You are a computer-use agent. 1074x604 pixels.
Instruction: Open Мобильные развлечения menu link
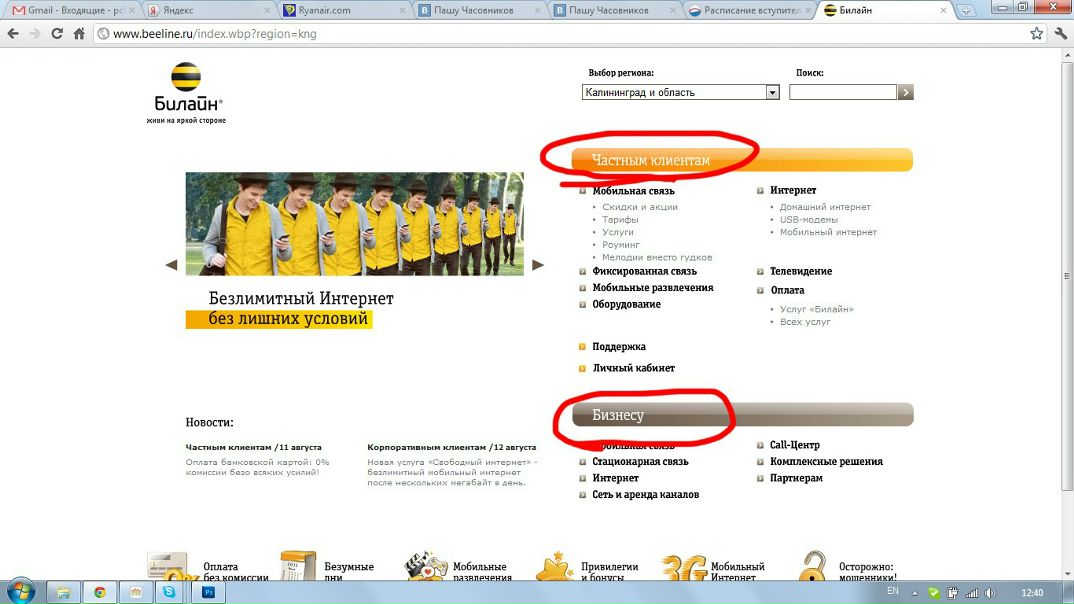pyautogui.click(x=653, y=288)
